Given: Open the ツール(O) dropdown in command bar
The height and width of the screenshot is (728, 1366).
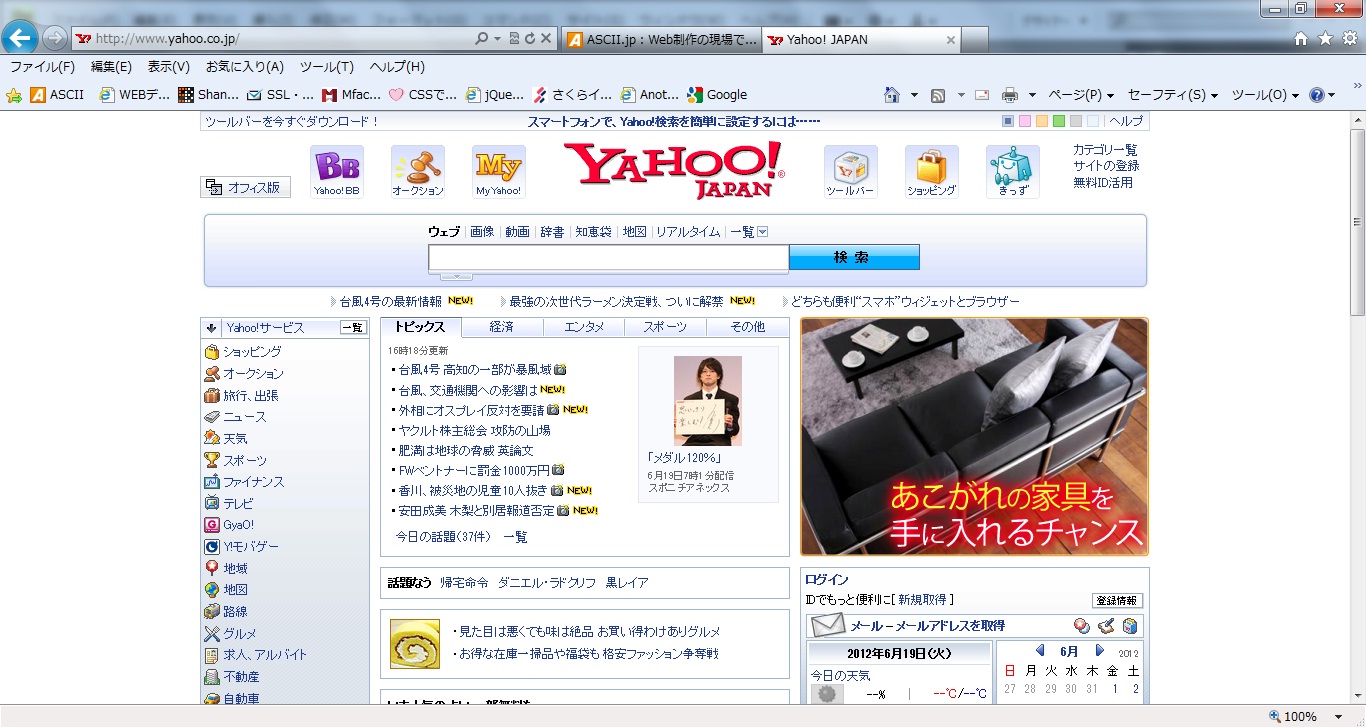Looking at the screenshot, I should pos(1265,95).
